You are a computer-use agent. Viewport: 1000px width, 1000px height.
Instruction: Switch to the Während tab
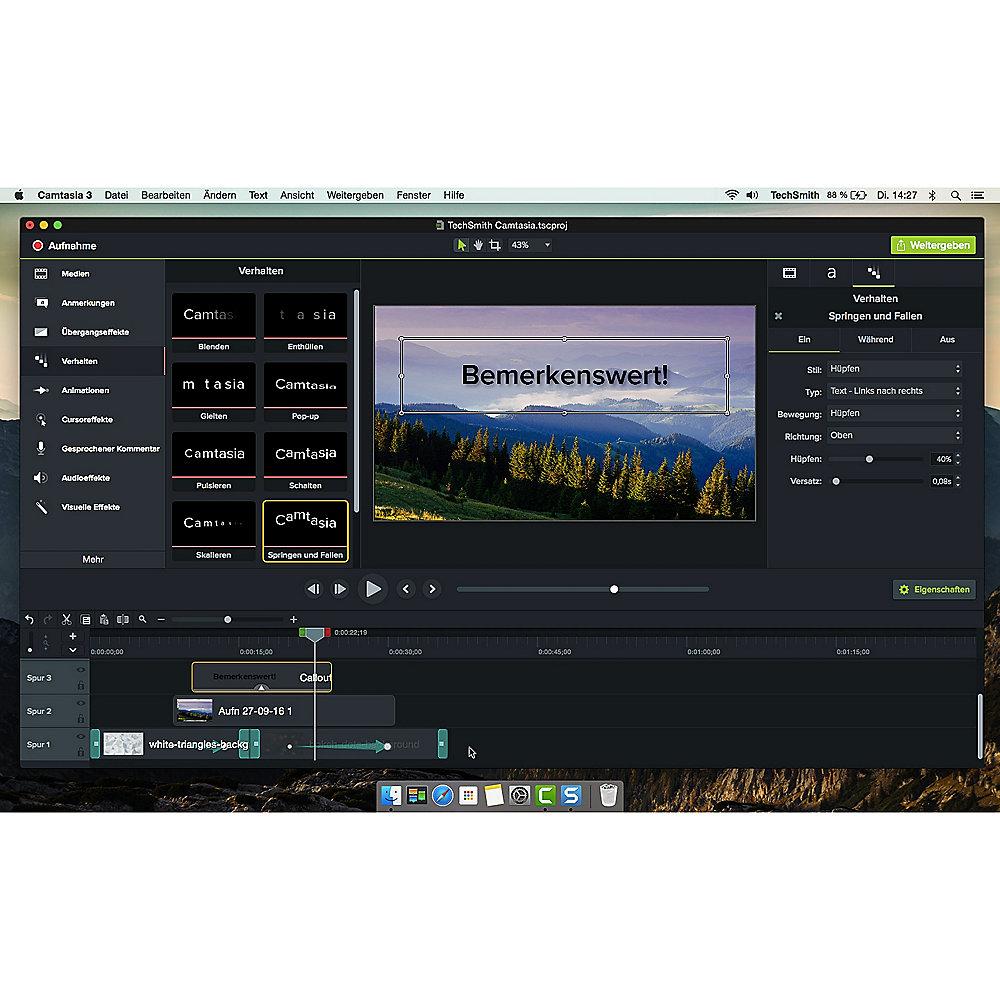pos(875,340)
